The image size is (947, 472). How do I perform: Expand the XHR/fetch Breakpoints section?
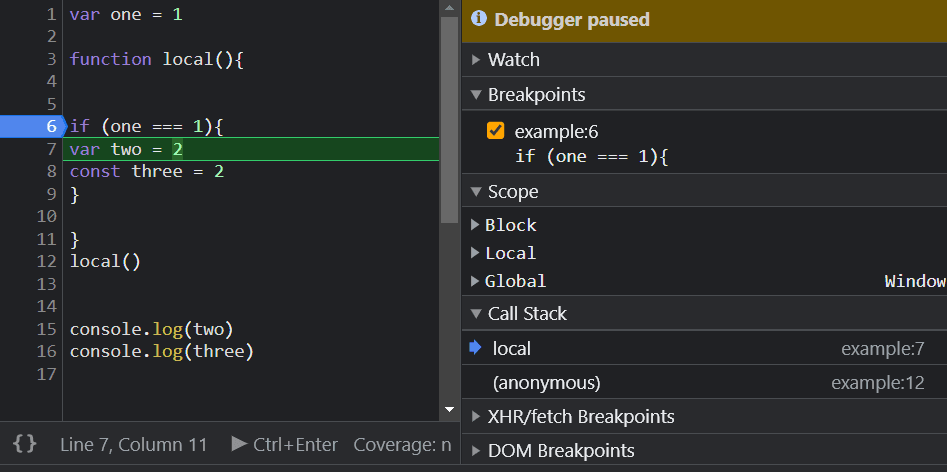coord(477,416)
